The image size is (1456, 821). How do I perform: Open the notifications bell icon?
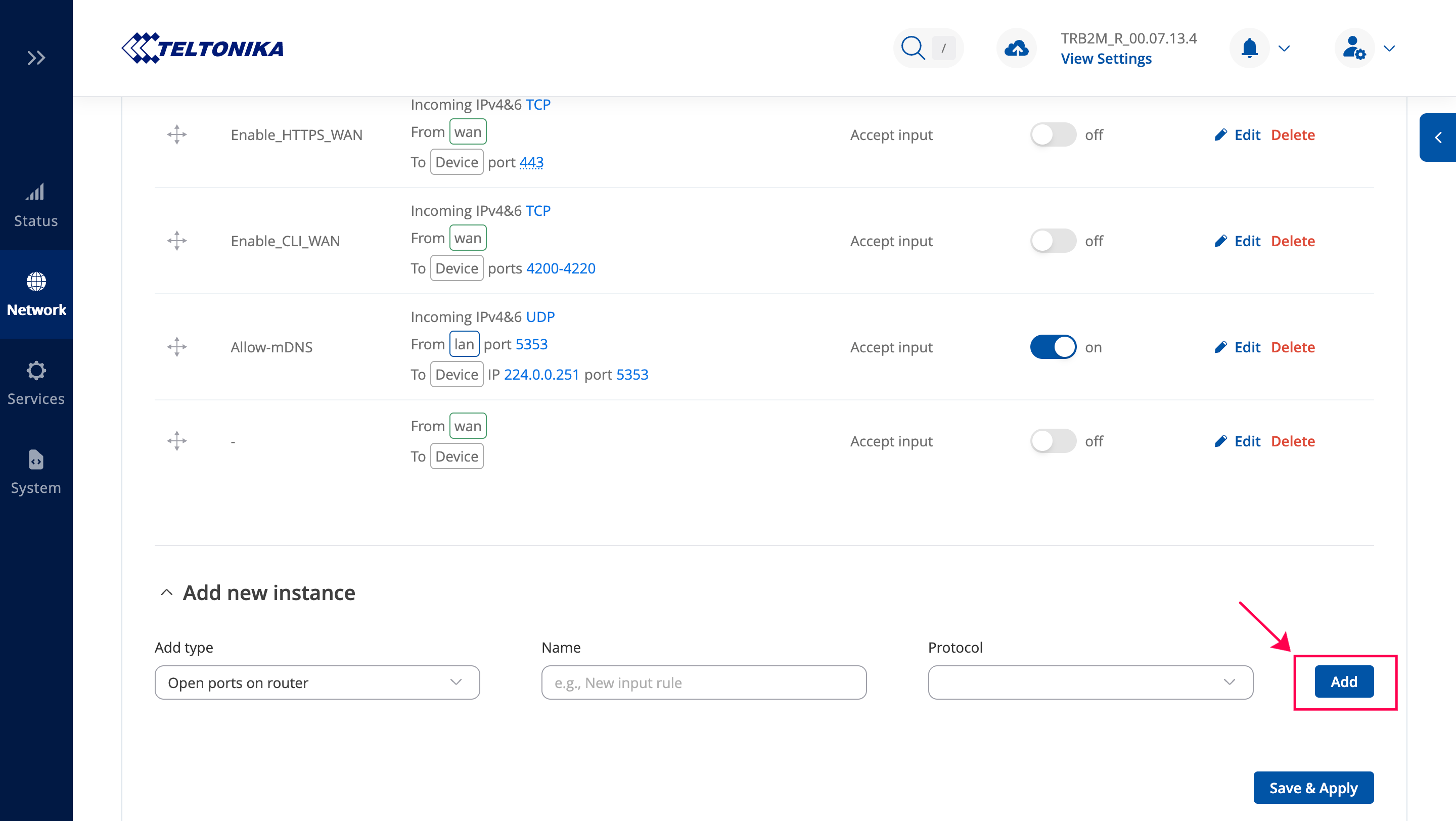(x=1249, y=48)
